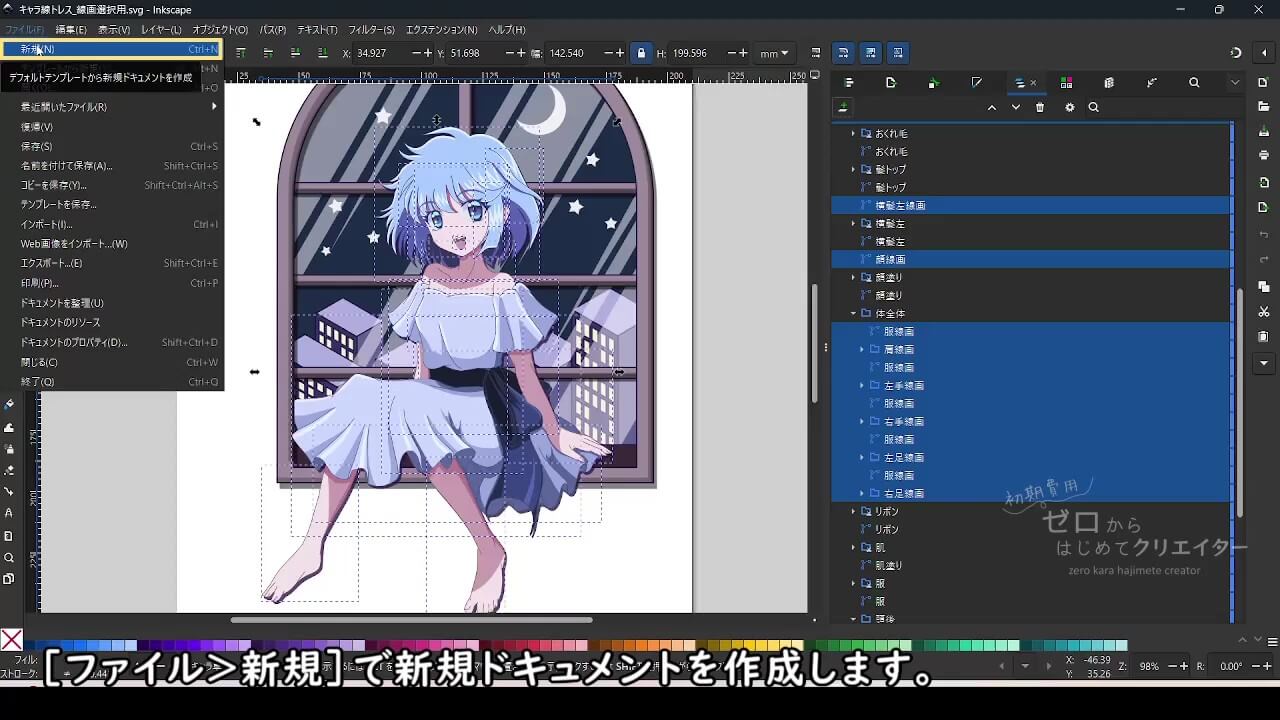The width and height of the screenshot is (1280, 720).
Task: Click the scissors cut icon in the command bar
Action: 1264,312
